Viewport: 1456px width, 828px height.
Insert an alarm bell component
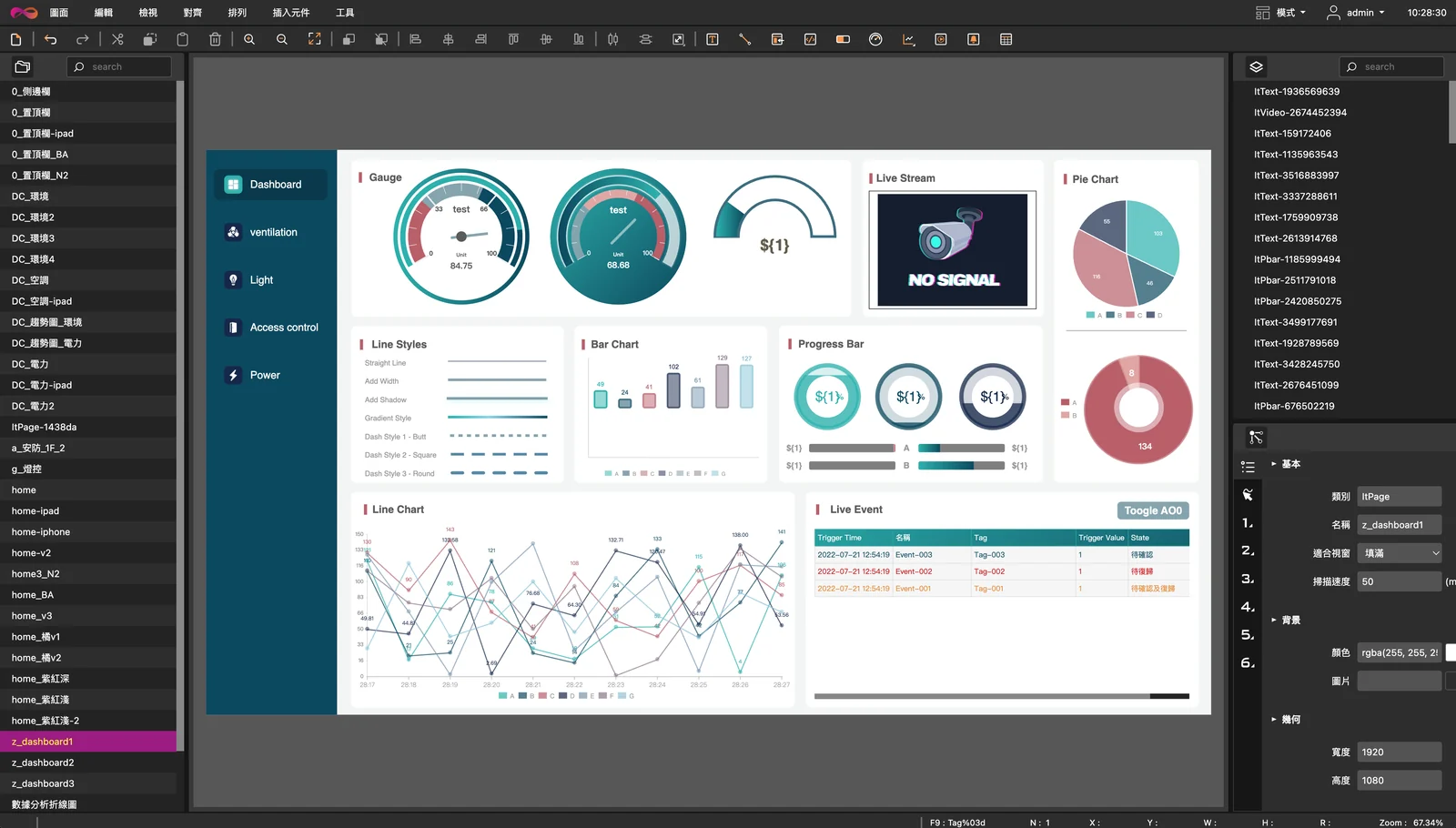tap(974, 39)
